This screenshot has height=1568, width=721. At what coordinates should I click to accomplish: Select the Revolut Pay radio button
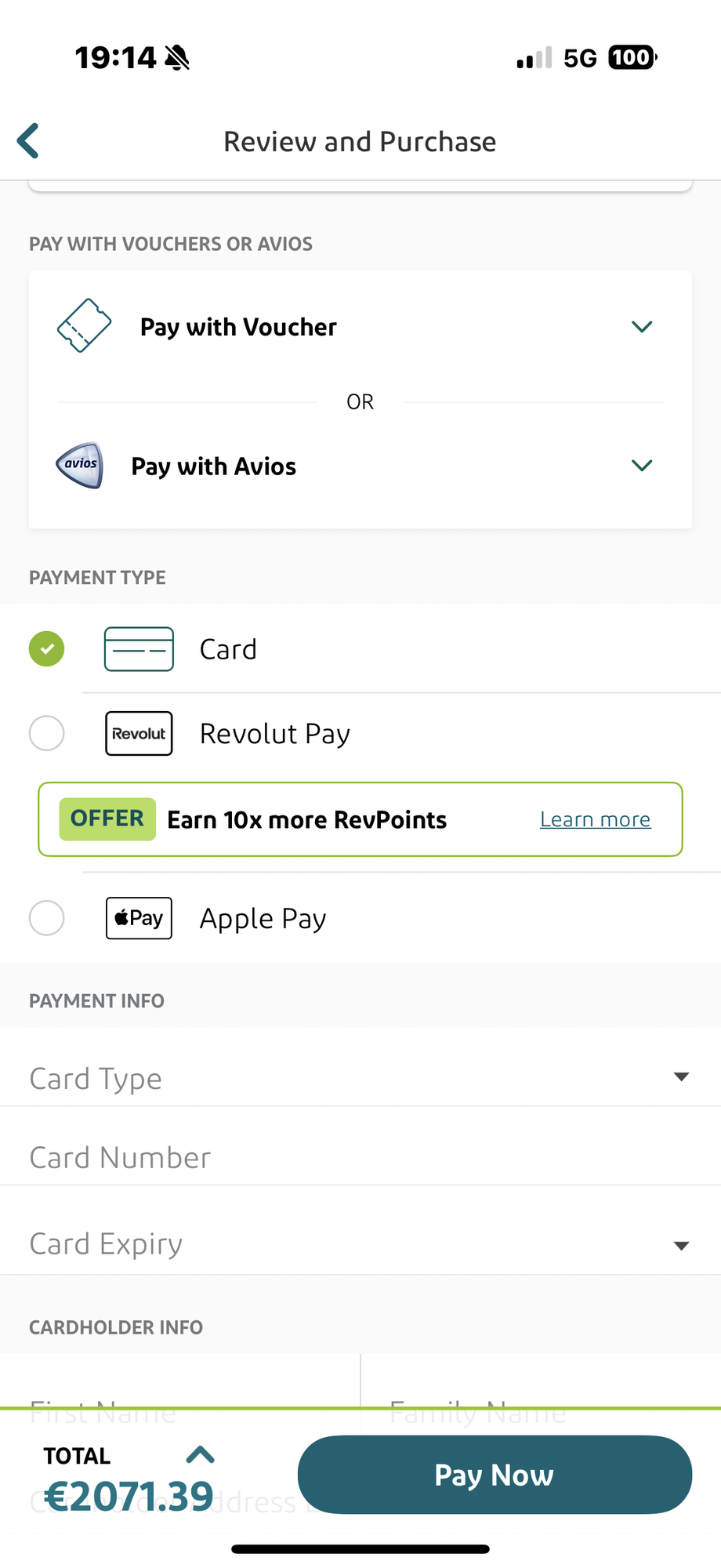pyautogui.click(x=47, y=734)
